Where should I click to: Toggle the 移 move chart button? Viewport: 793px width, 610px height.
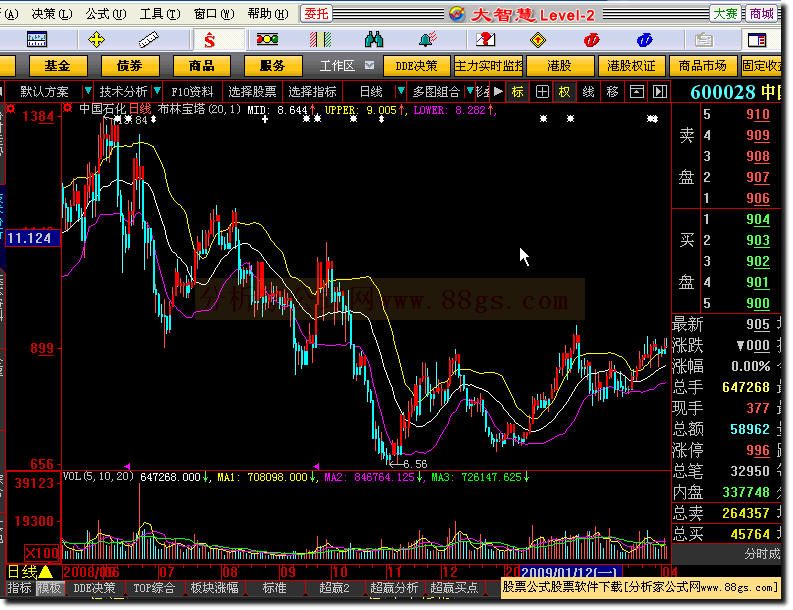[x=612, y=92]
